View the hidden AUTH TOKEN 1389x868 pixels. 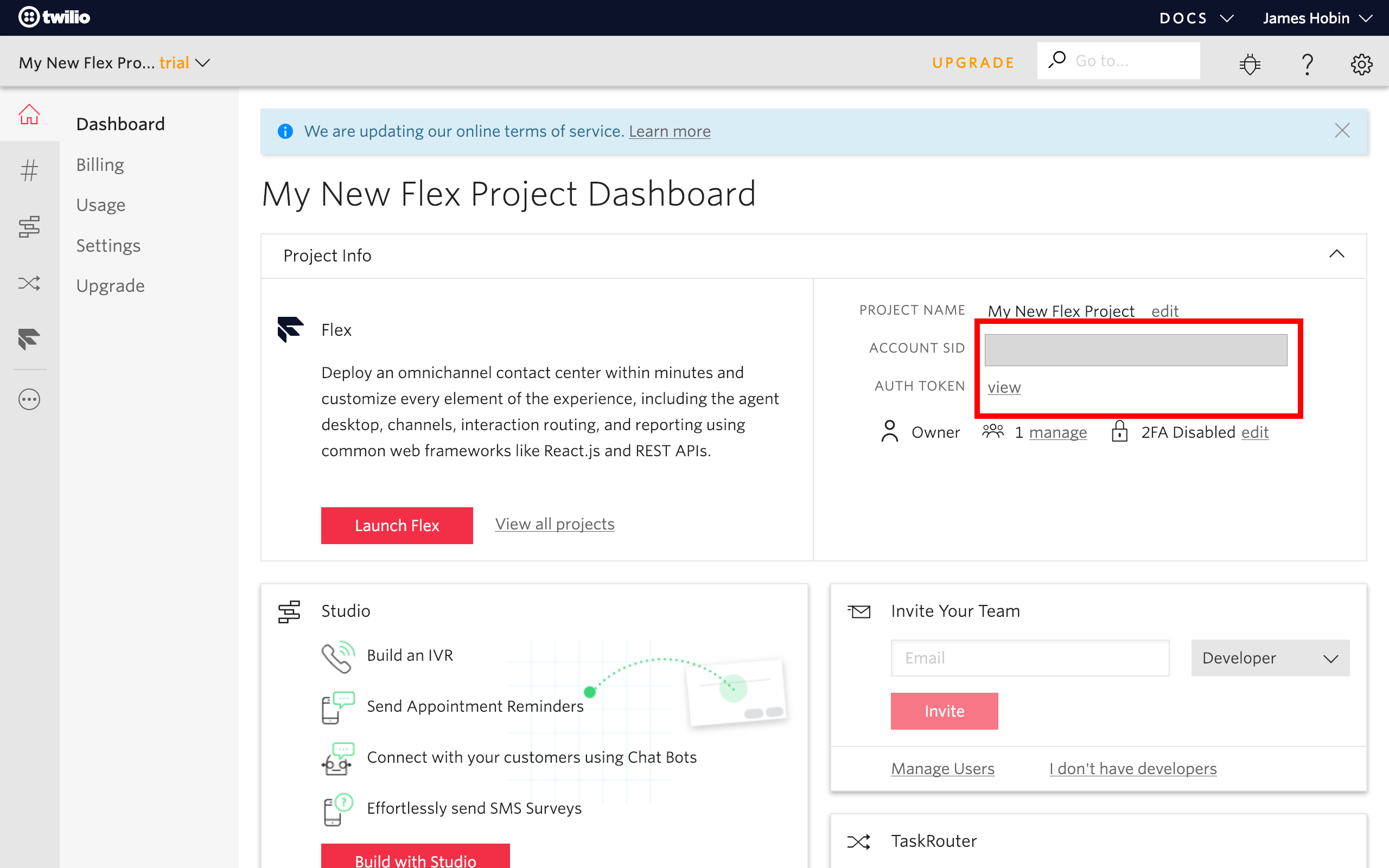1003,387
